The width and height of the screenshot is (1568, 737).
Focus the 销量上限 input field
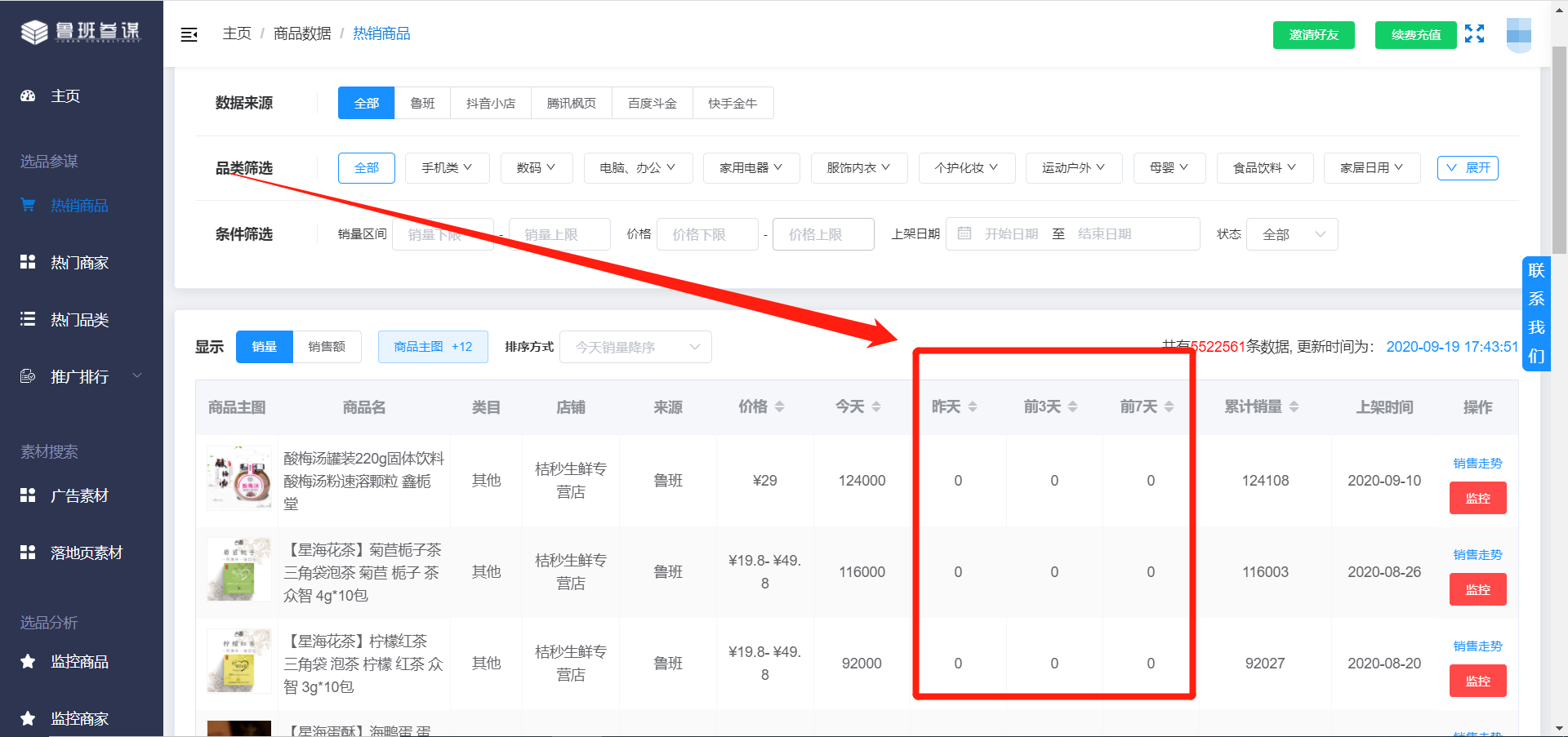(559, 234)
